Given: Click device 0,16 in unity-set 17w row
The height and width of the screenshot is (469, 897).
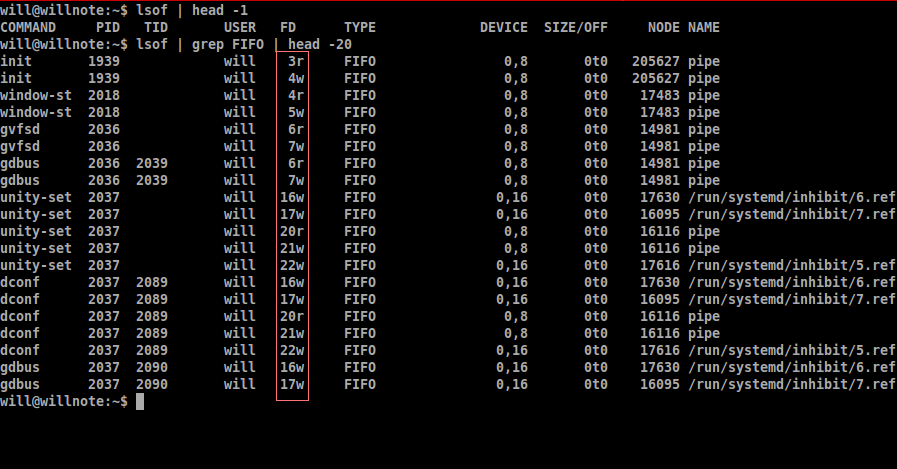Looking at the screenshot, I should [512, 214].
